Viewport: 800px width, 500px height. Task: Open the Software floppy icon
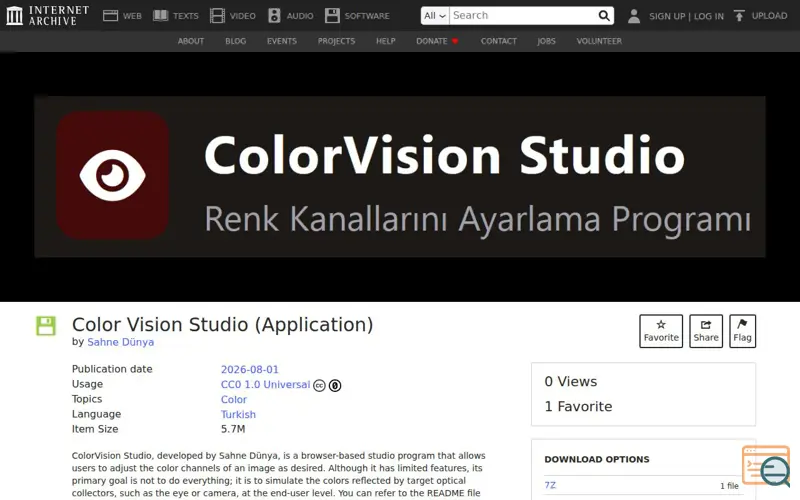click(332, 16)
